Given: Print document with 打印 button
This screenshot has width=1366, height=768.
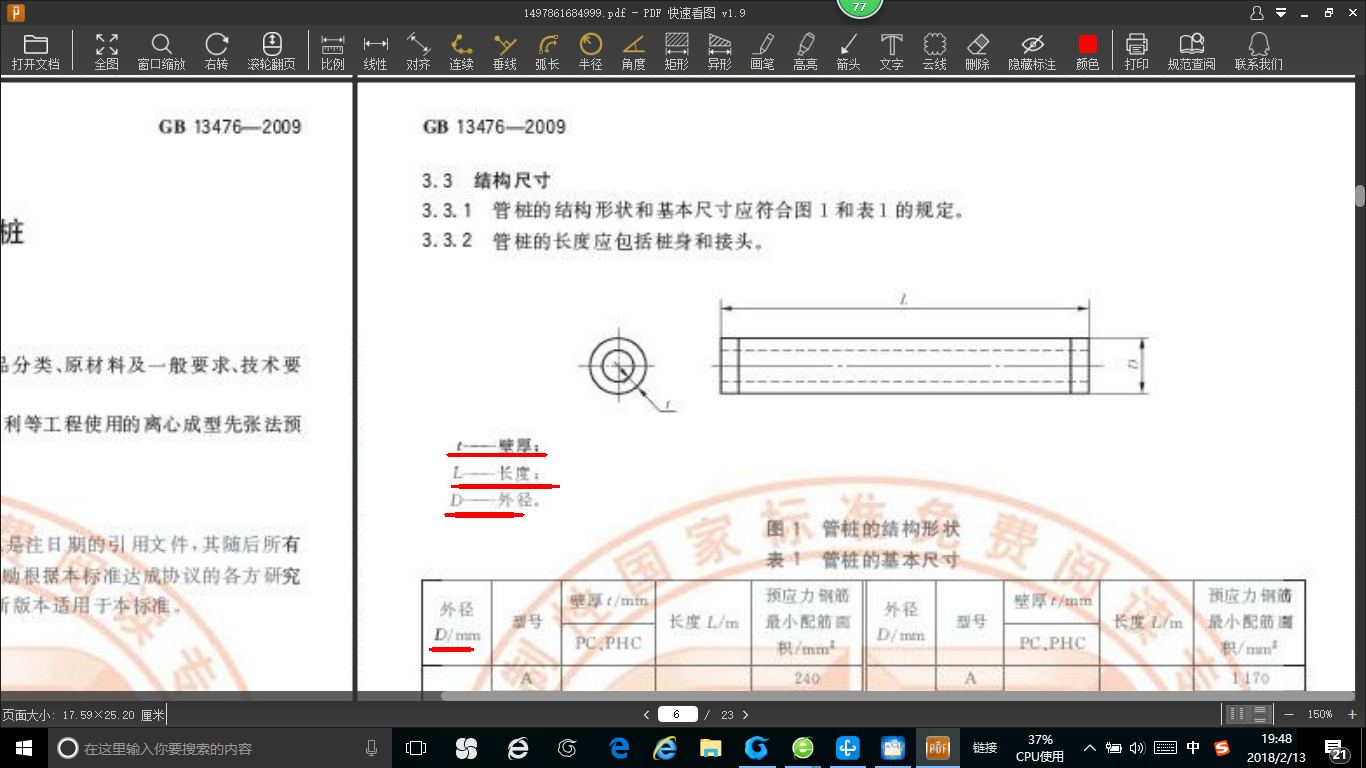Looking at the screenshot, I should 1137,52.
